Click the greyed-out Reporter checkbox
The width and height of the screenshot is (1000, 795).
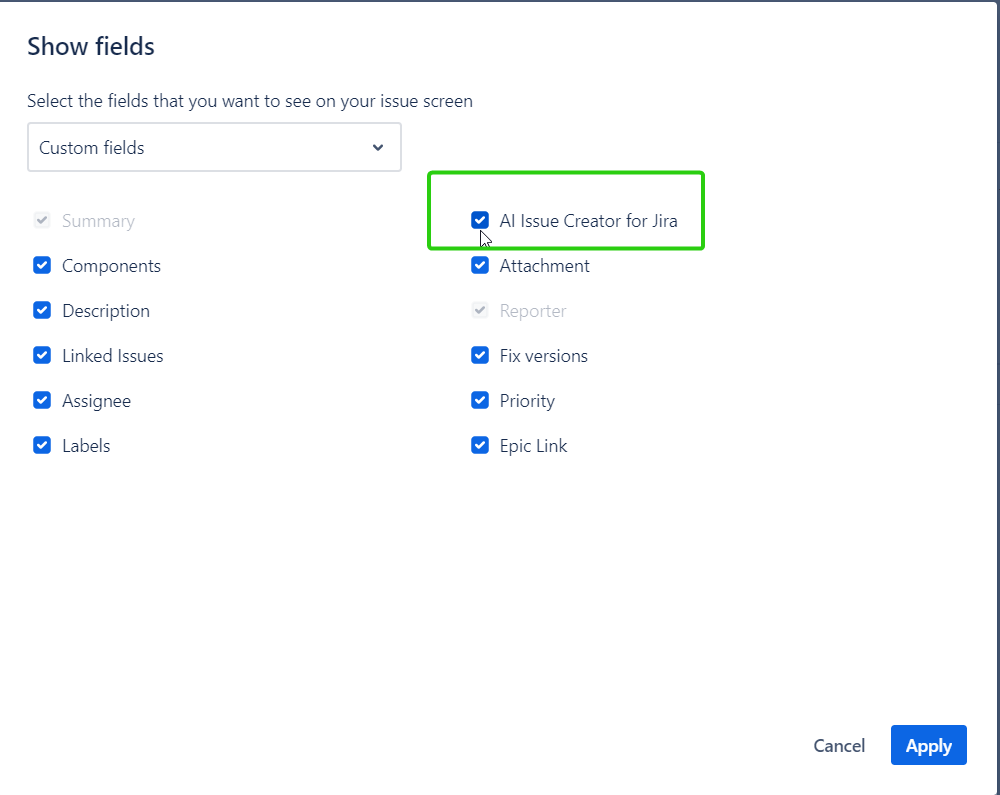(x=480, y=311)
